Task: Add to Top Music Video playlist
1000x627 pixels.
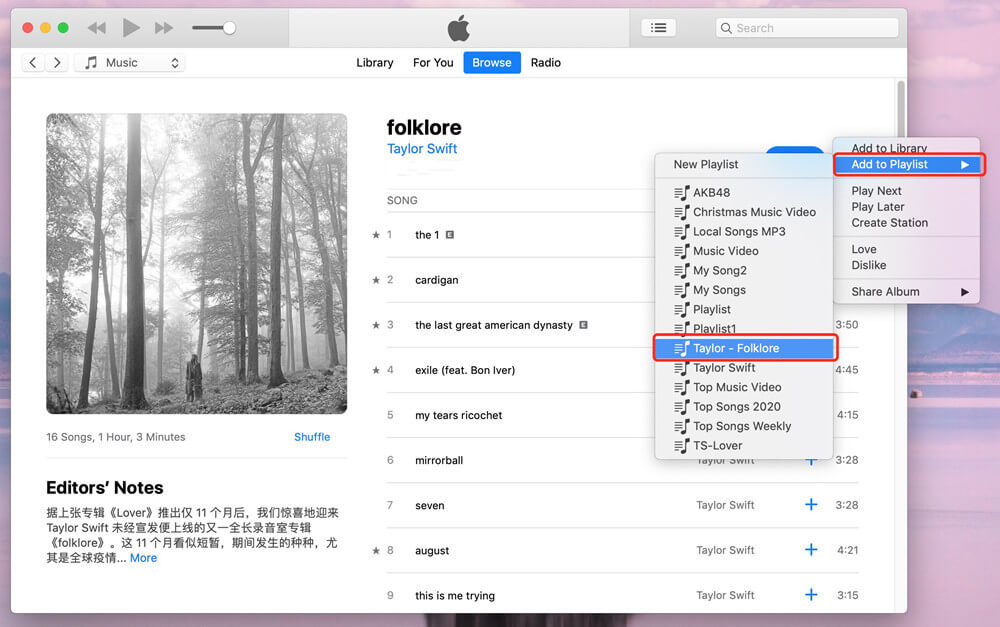Action: point(744,387)
